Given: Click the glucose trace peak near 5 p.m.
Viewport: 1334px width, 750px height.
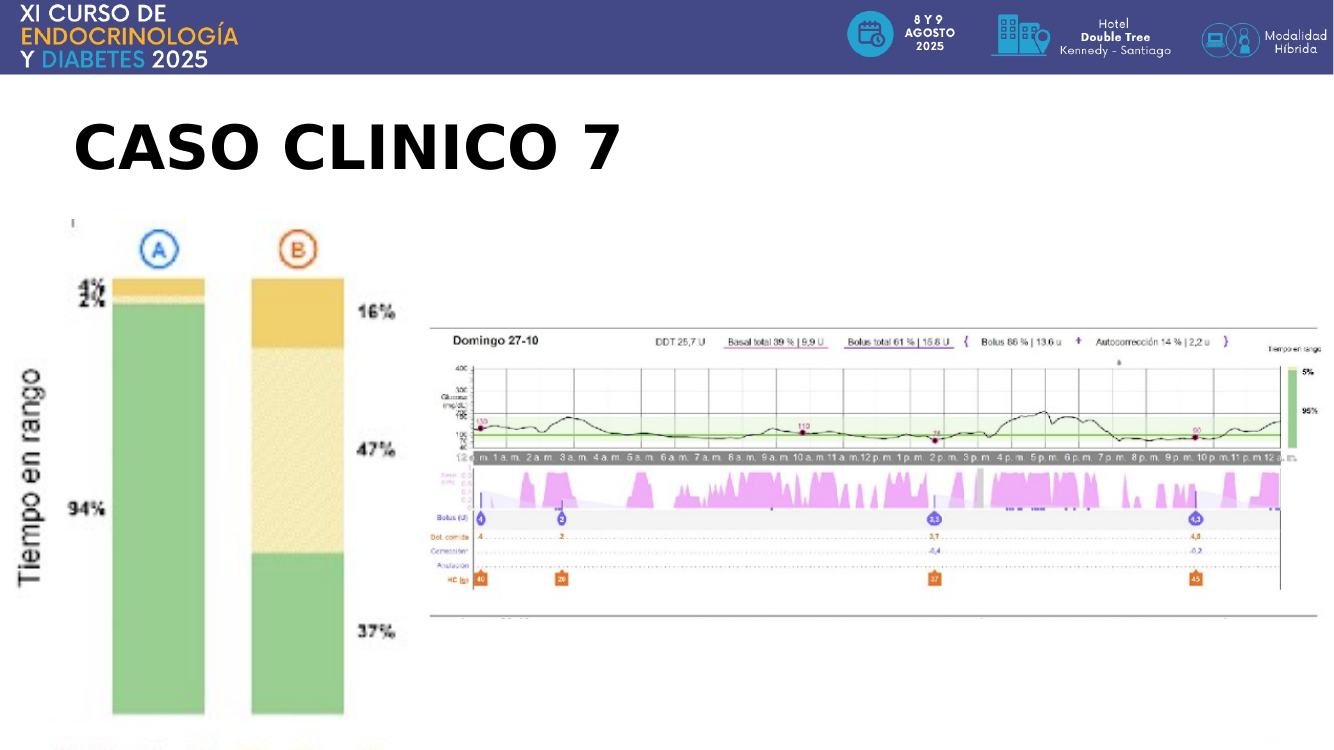Looking at the screenshot, I should 1043,412.
